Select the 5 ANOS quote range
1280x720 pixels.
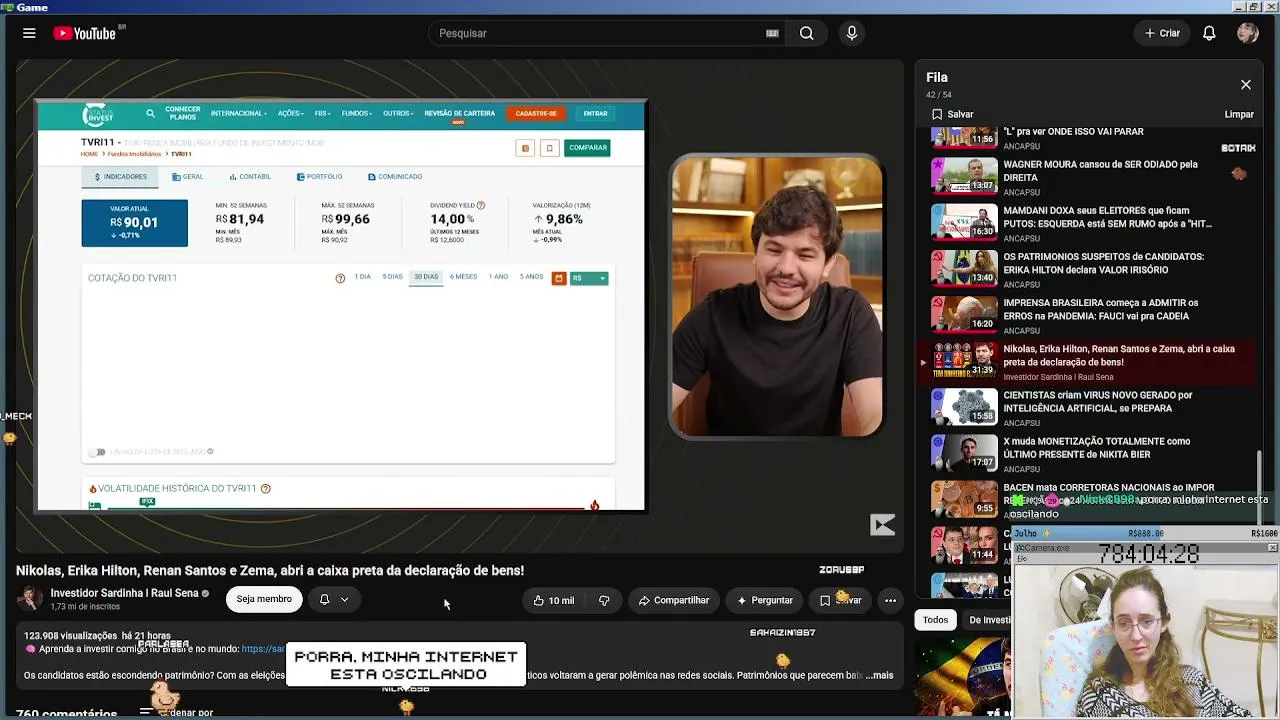531,277
